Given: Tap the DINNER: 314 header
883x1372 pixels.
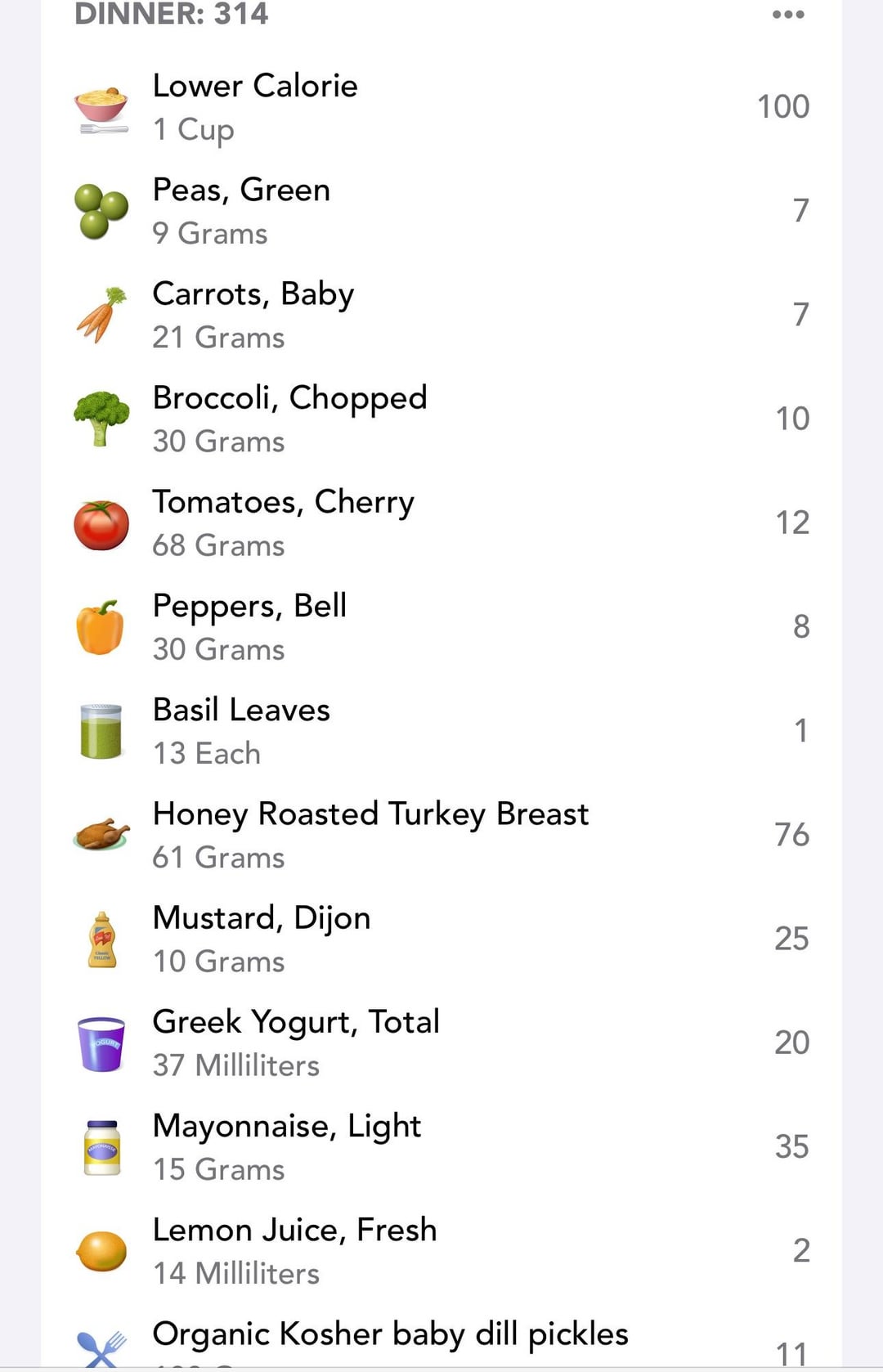Looking at the screenshot, I should [172, 14].
